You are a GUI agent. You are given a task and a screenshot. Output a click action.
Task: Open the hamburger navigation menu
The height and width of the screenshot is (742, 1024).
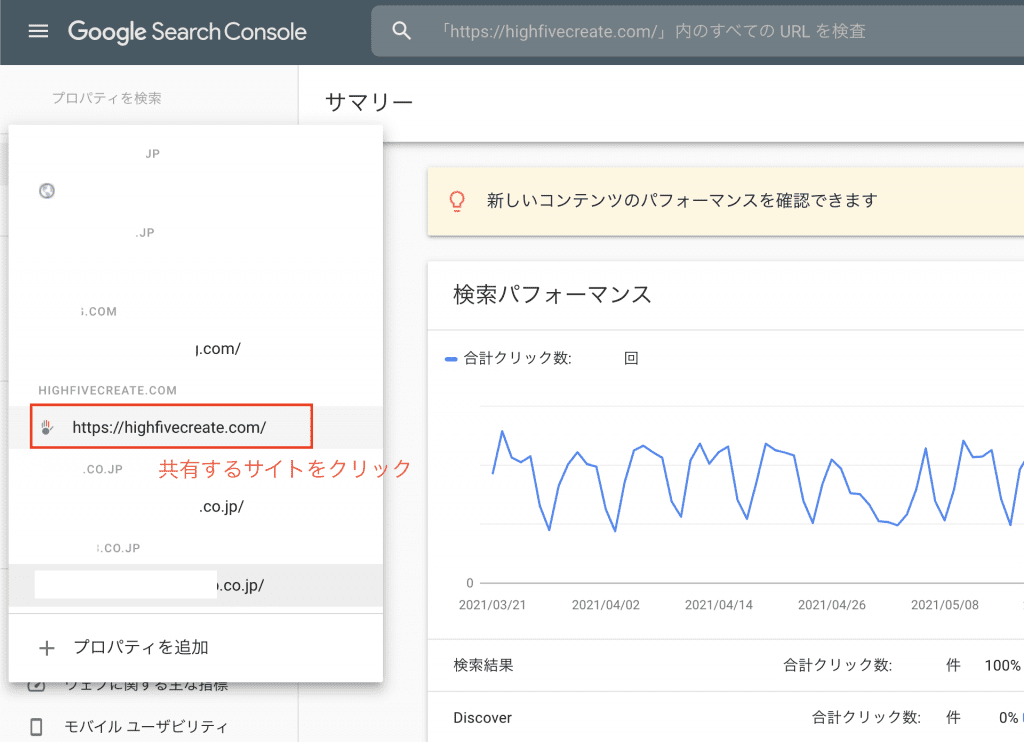pos(39,31)
